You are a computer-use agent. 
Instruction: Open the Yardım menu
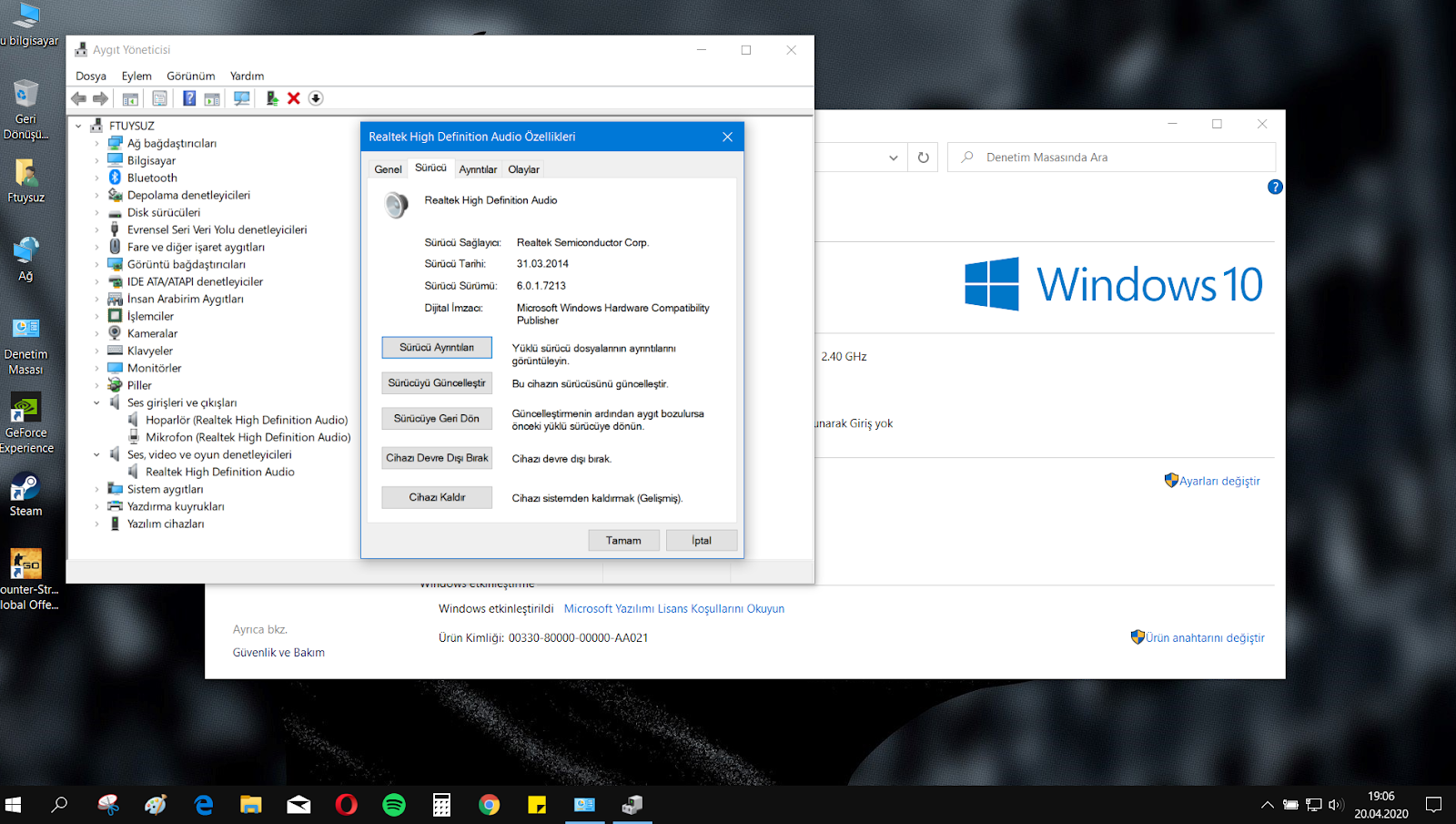tap(247, 76)
